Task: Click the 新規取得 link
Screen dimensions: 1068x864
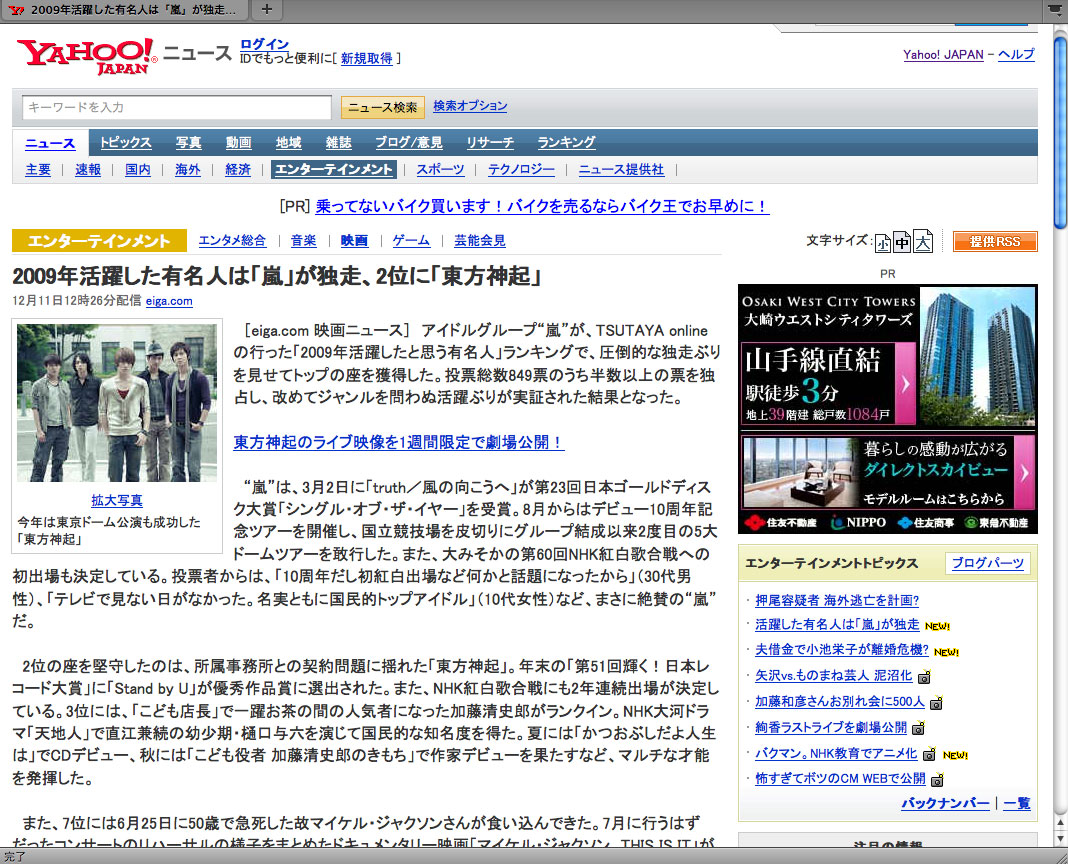Action: [x=366, y=59]
